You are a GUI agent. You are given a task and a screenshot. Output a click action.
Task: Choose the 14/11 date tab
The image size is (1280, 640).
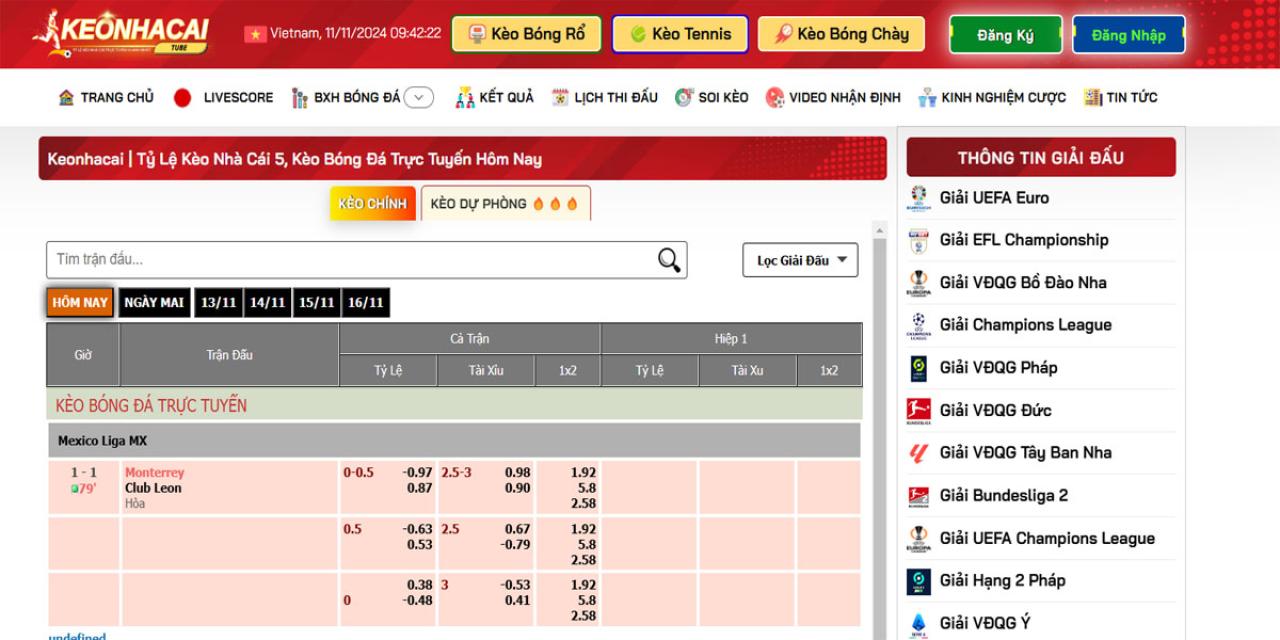[x=267, y=303]
